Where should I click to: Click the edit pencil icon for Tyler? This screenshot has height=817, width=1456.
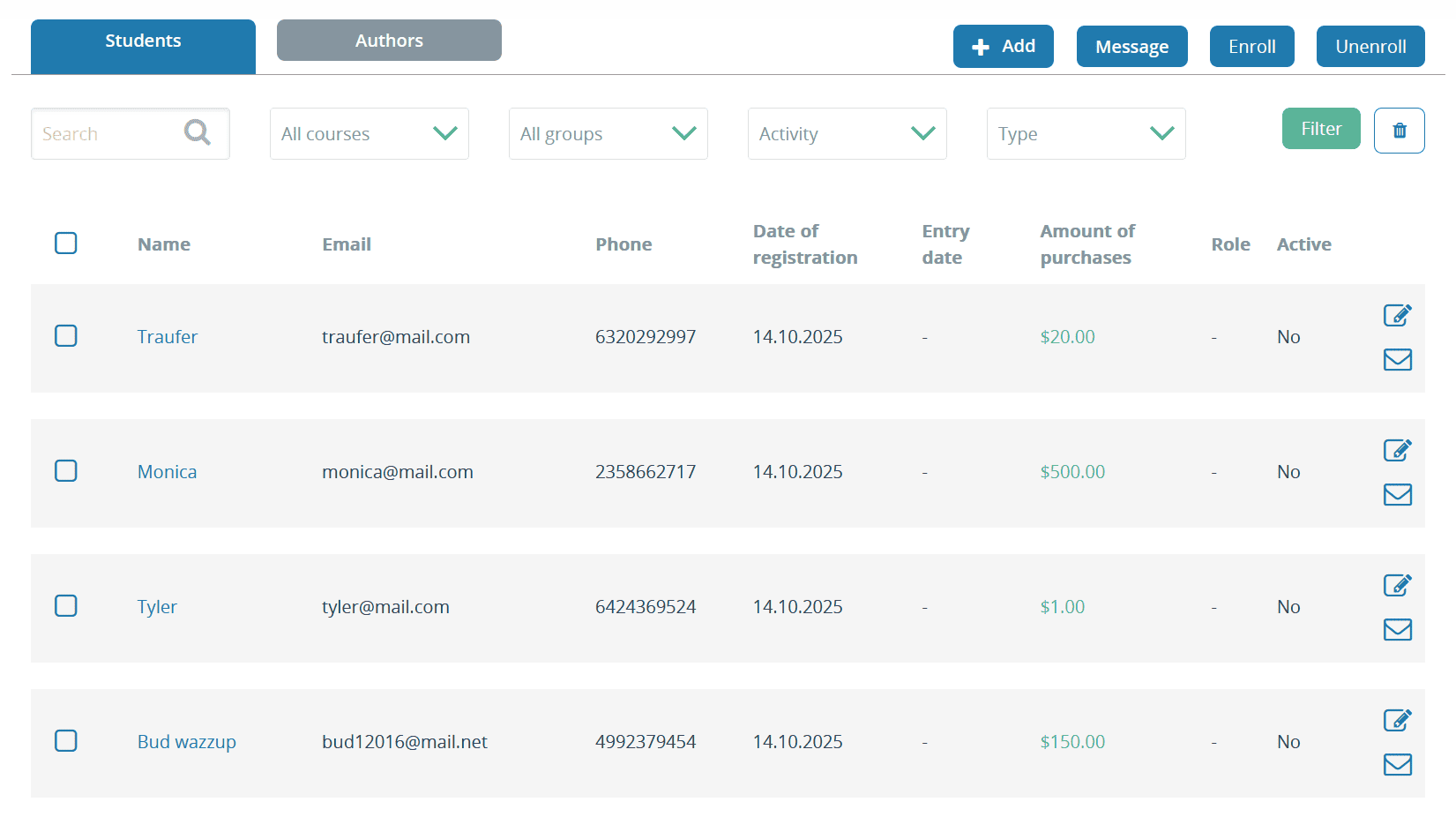click(x=1398, y=585)
